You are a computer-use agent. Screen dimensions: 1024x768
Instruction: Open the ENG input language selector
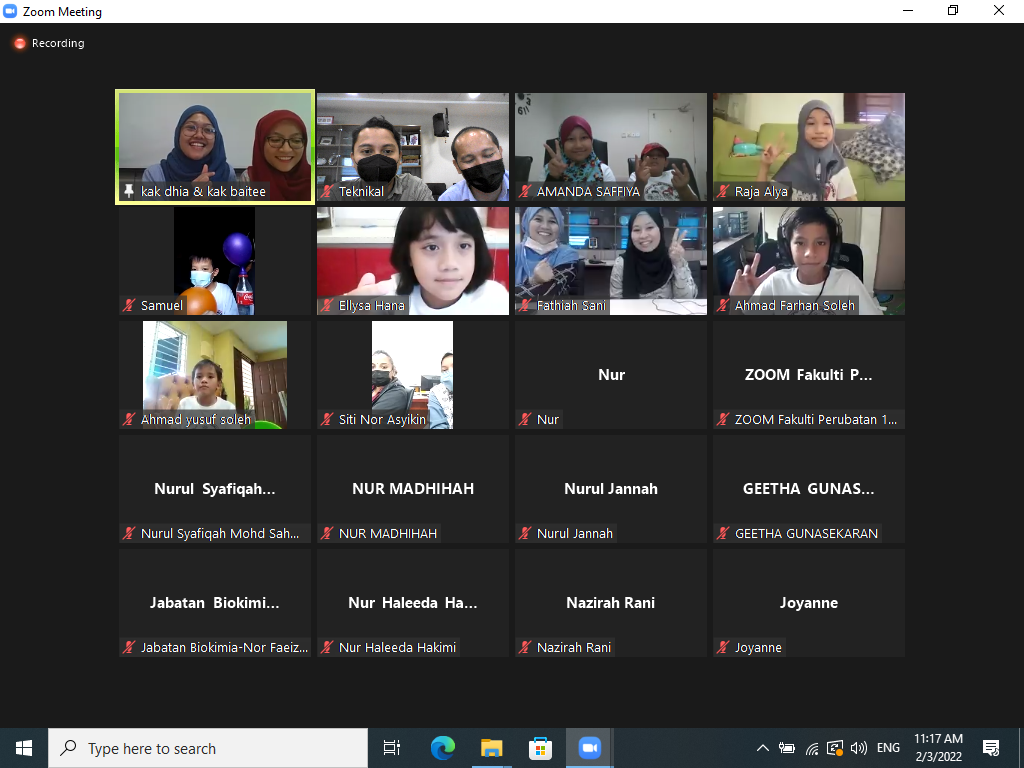pos(888,748)
